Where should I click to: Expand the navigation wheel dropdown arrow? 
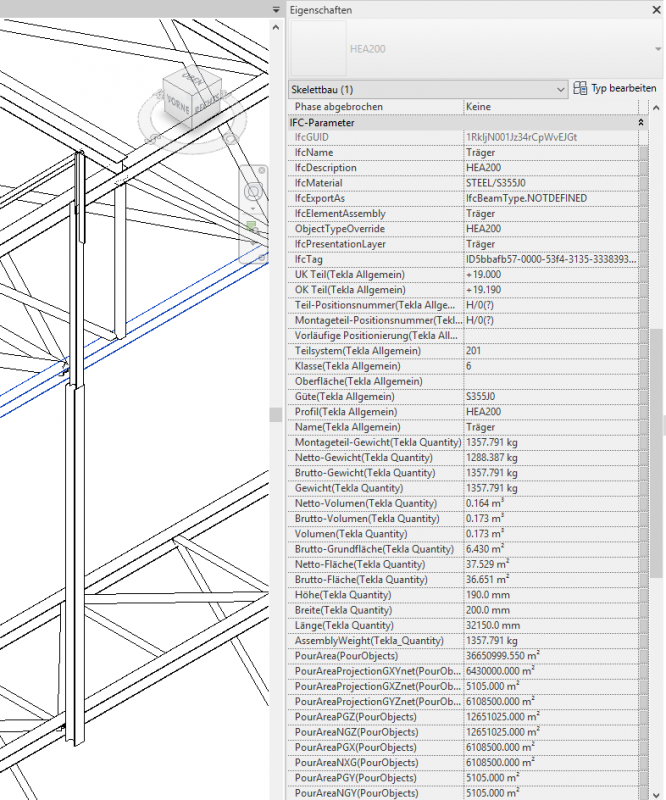coord(253,208)
